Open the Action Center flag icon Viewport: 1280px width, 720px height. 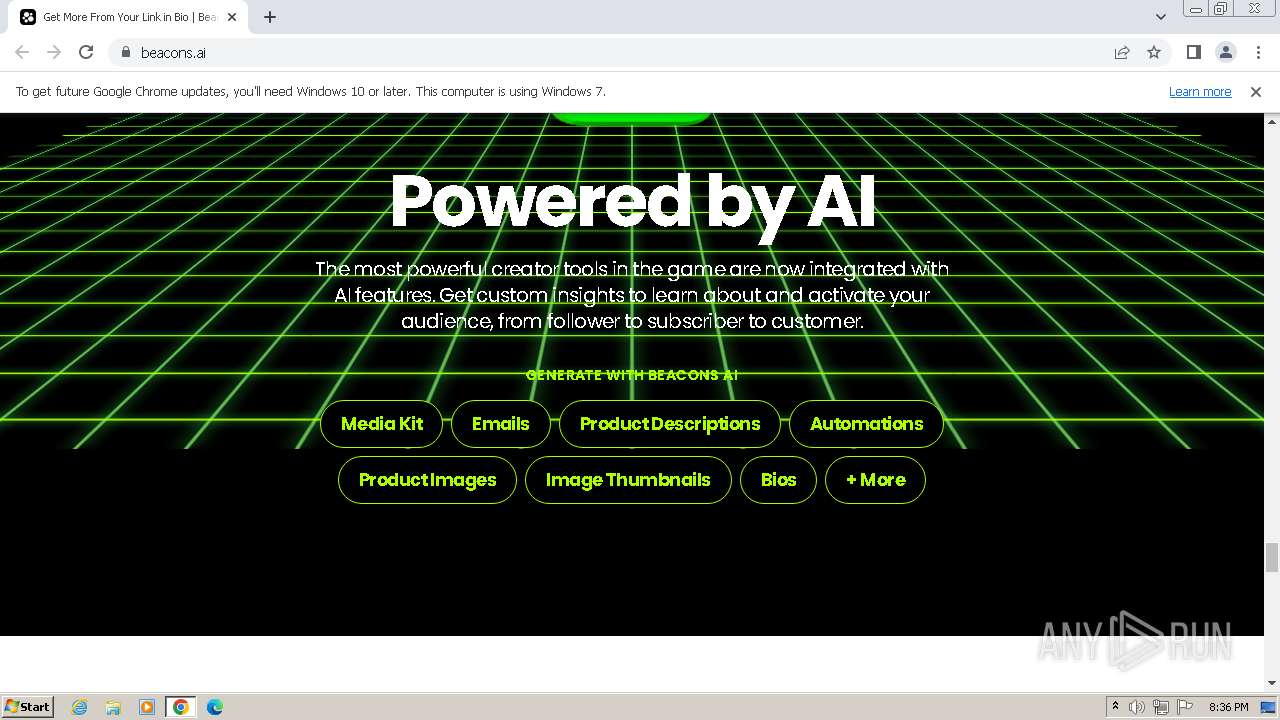[x=1185, y=707]
